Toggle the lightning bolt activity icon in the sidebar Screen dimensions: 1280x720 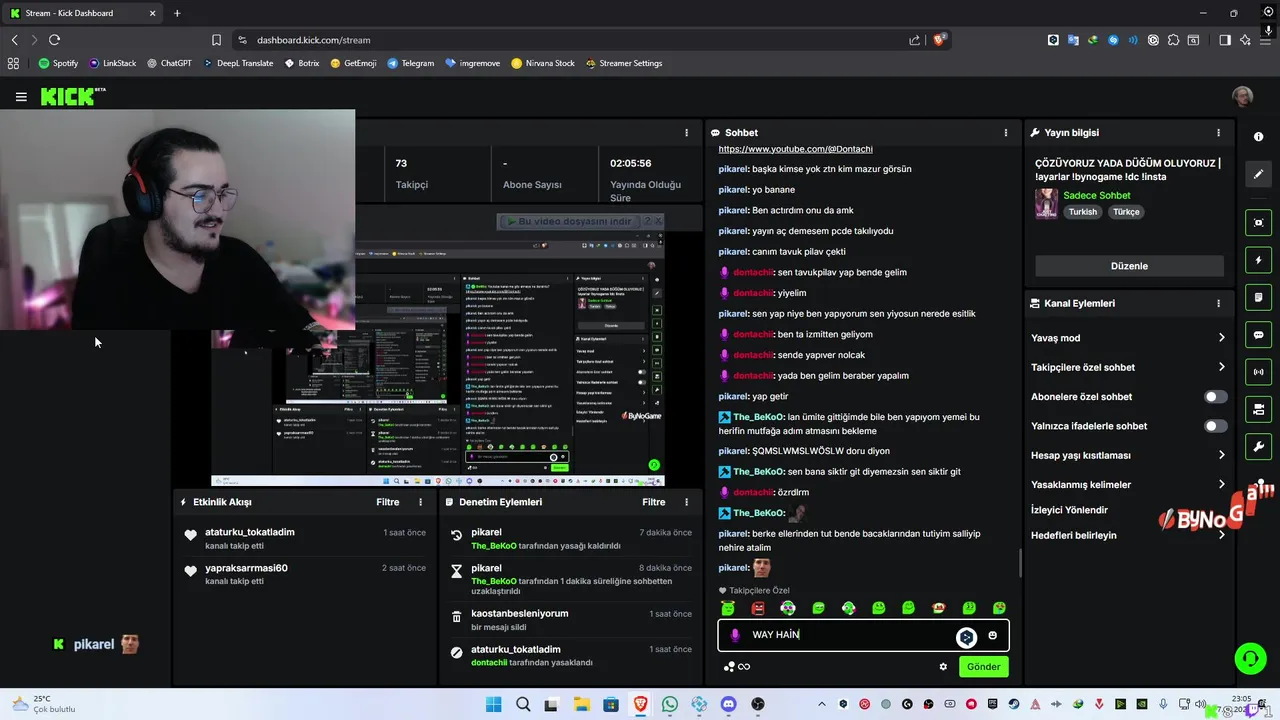tap(1258, 260)
